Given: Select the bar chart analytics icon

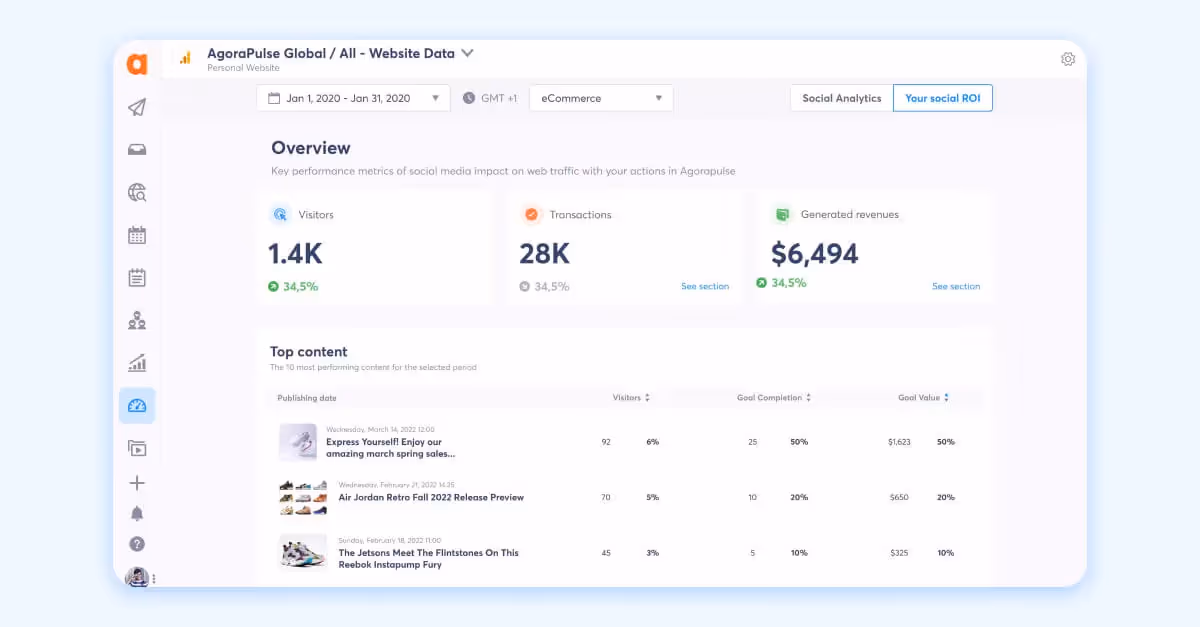Looking at the screenshot, I should coord(137,362).
